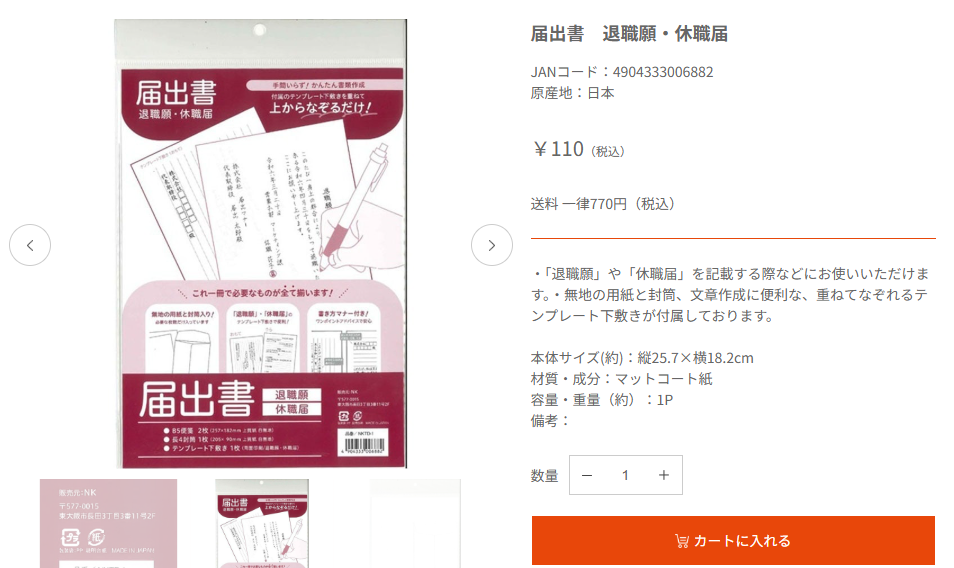Viewport: 954px width, 568px height.
Task: Click the main product package image
Action: pos(260,244)
